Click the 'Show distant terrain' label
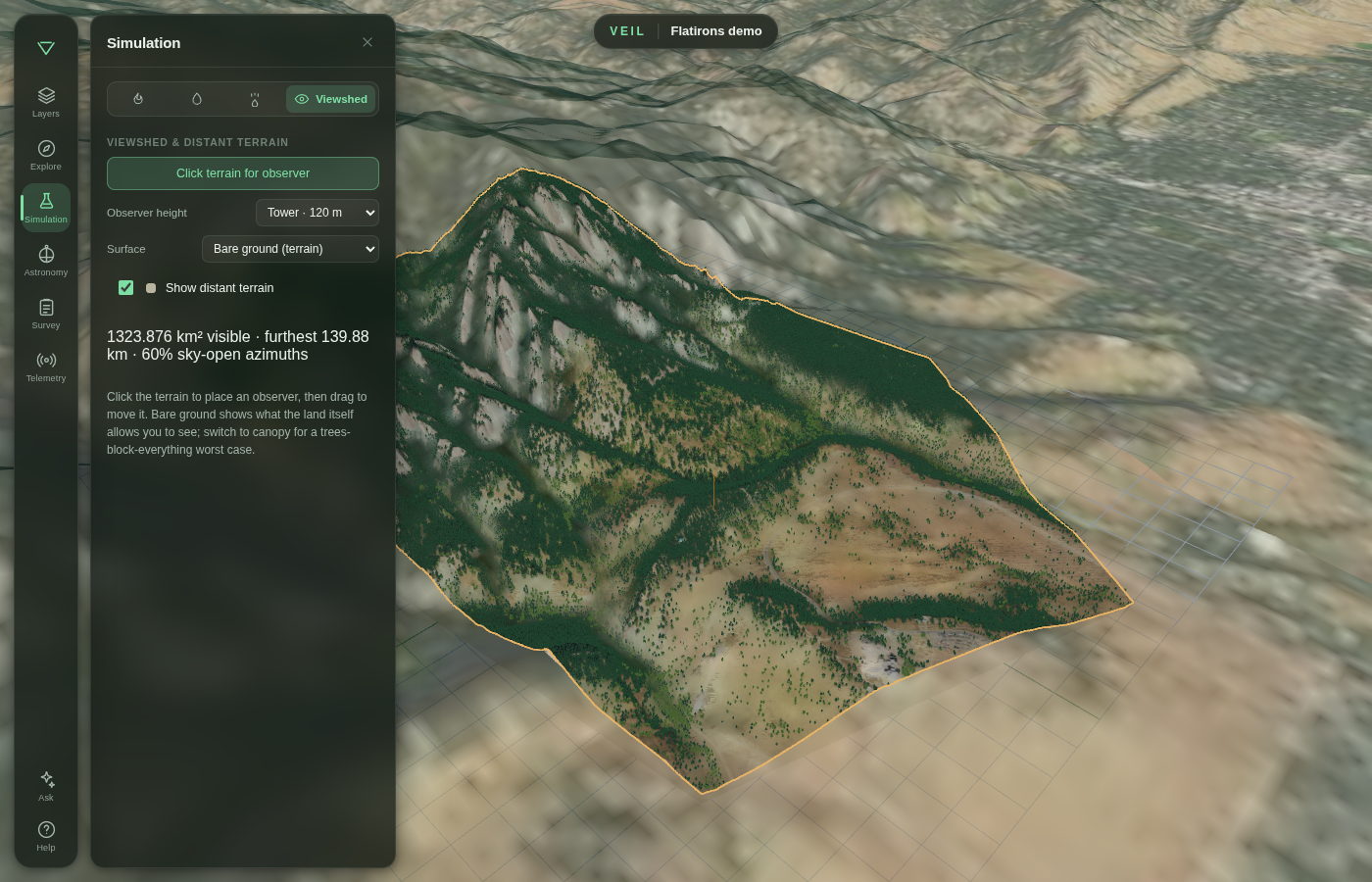The height and width of the screenshot is (882, 1372). coord(220,288)
